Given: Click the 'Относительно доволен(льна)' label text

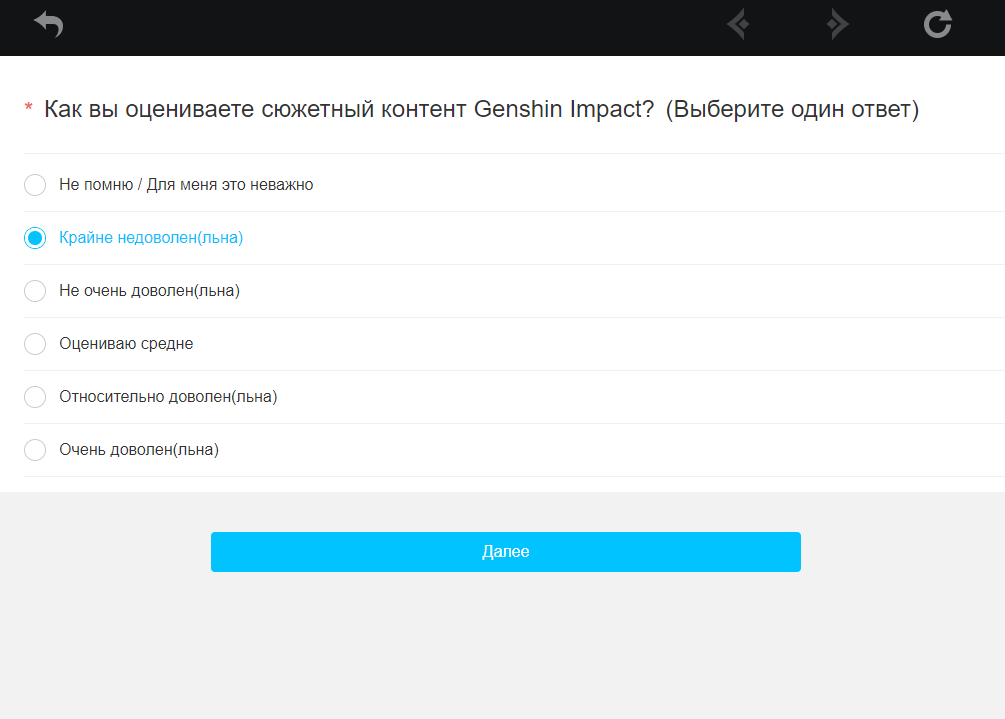Looking at the screenshot, I should [x=168, y=397].
